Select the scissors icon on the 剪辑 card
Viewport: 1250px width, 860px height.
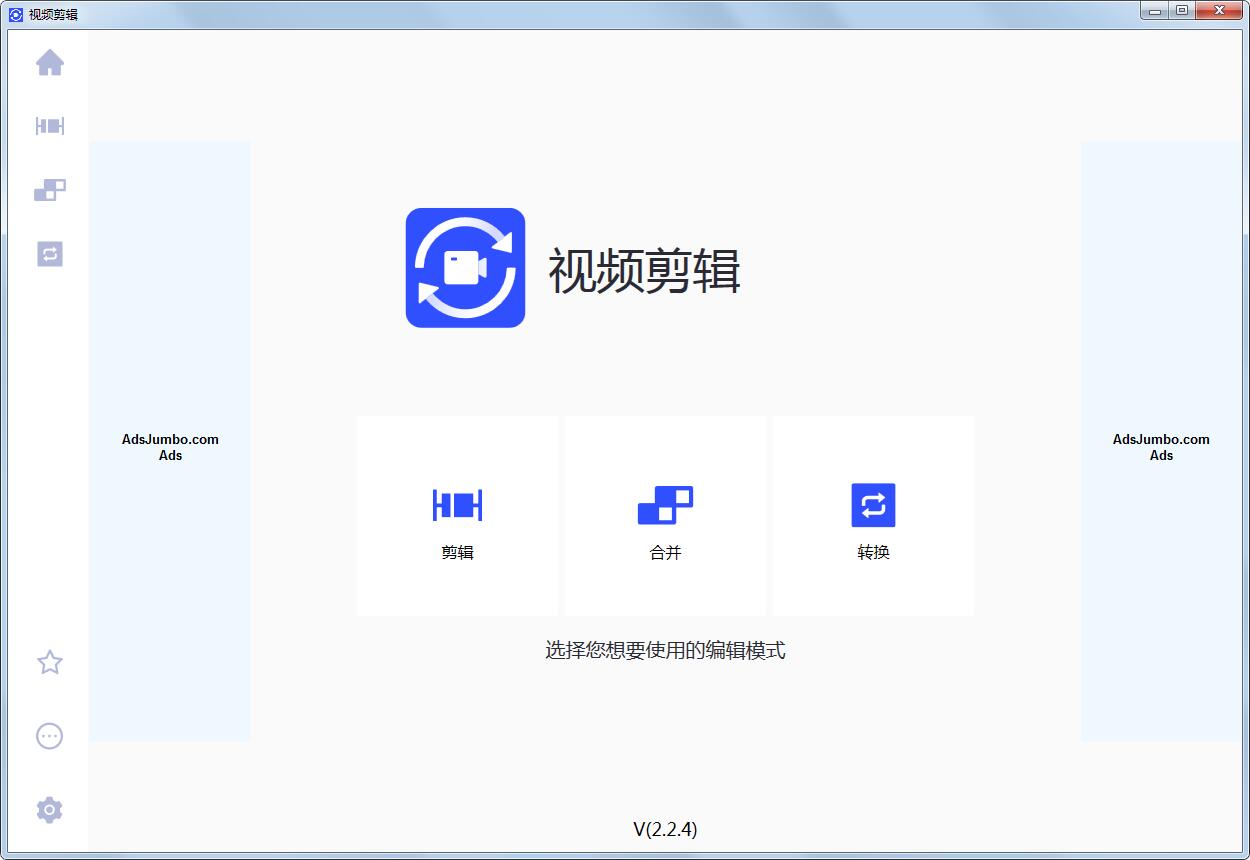(x=457, y=505)
